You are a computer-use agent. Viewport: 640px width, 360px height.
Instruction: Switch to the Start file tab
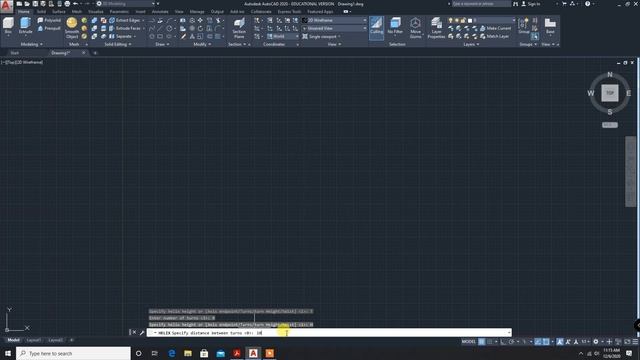tap(15, 53)
